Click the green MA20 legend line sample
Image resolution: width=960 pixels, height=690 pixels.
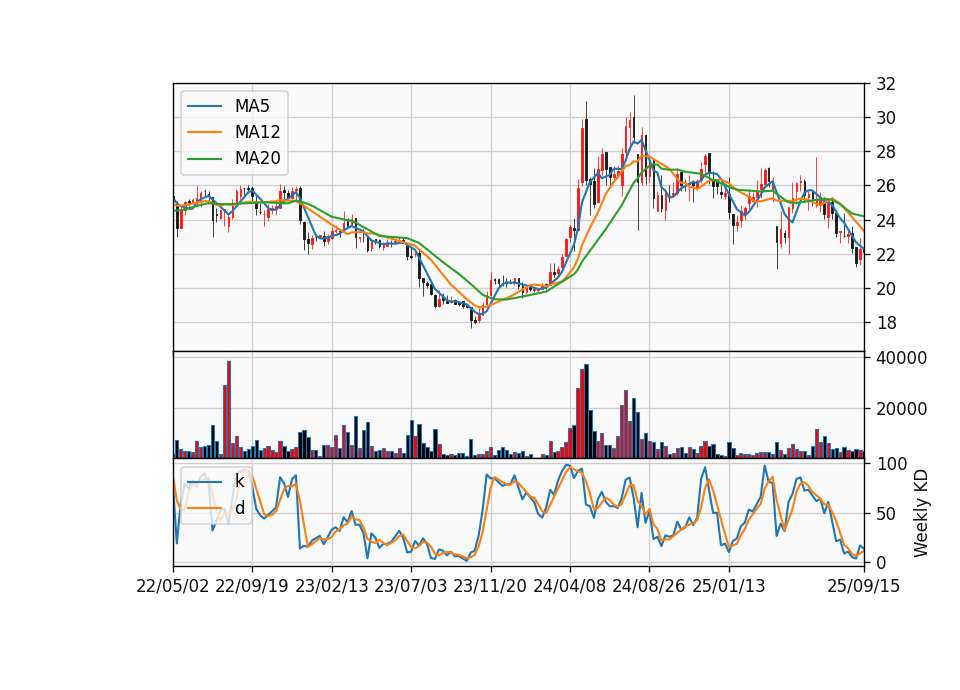[x=204, y=159]
